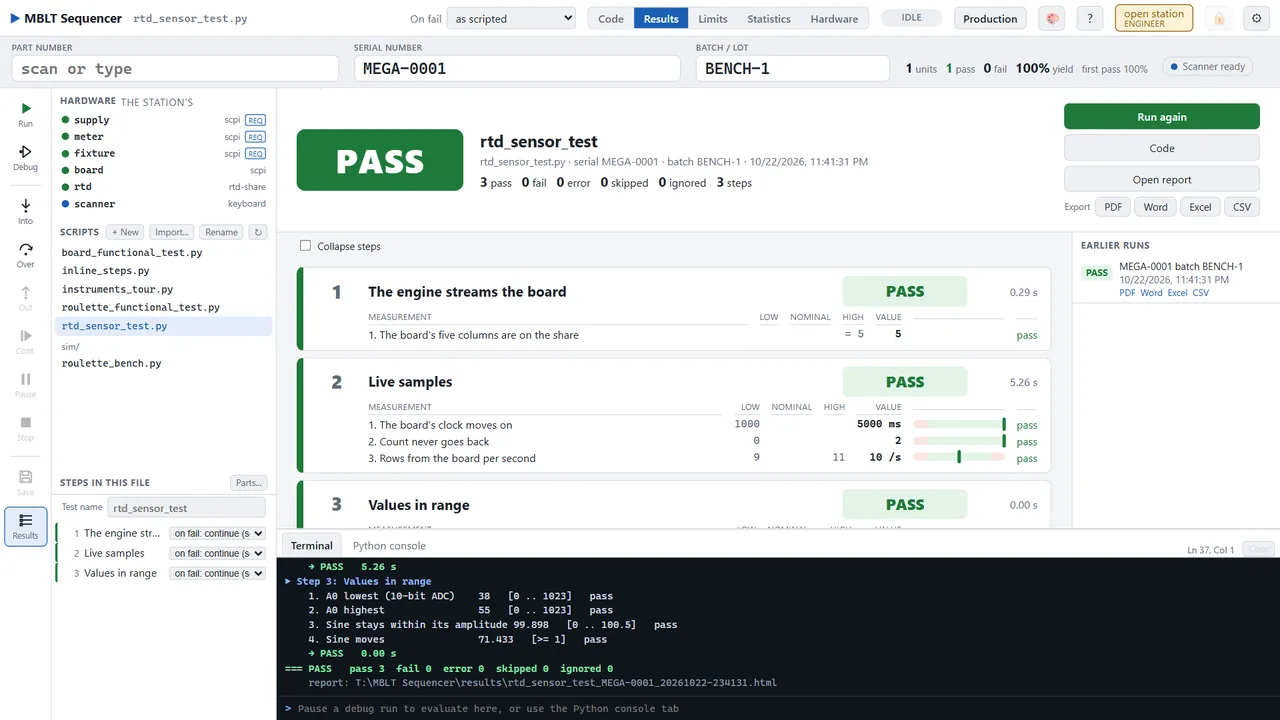Switch to the Limits tab
The width and height of the screenshot is (1280, 720).
(713, 18)
